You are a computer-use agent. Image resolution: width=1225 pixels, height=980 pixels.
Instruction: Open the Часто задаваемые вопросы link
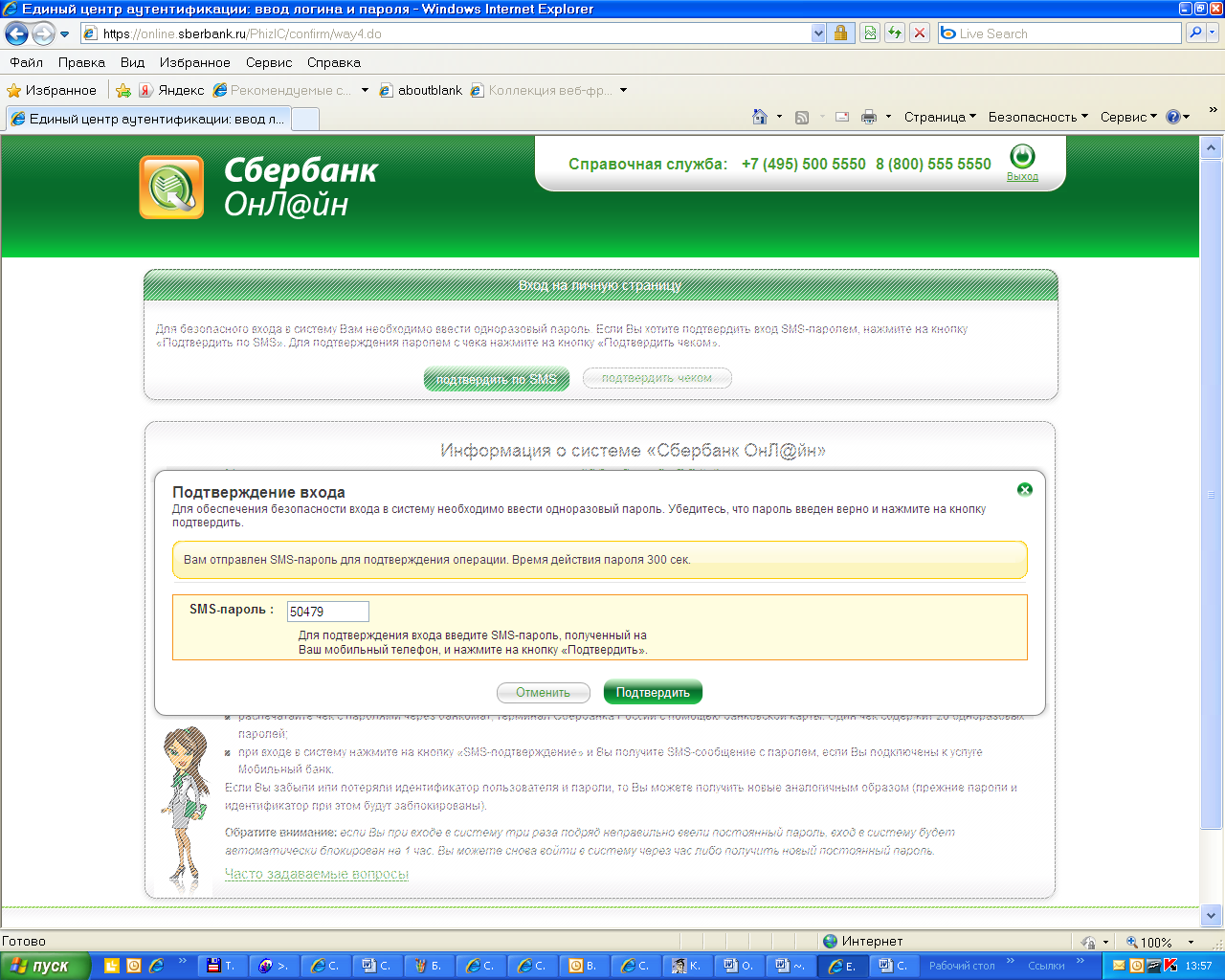click(317, 874)
